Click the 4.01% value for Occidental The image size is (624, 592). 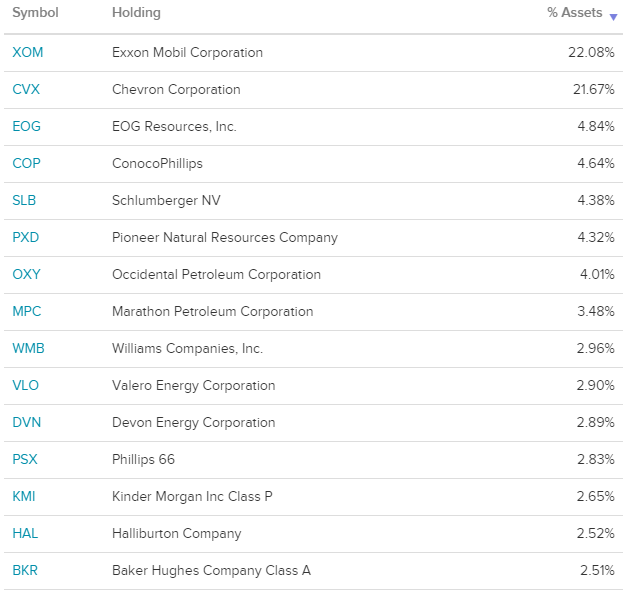[x=597, y=274]
